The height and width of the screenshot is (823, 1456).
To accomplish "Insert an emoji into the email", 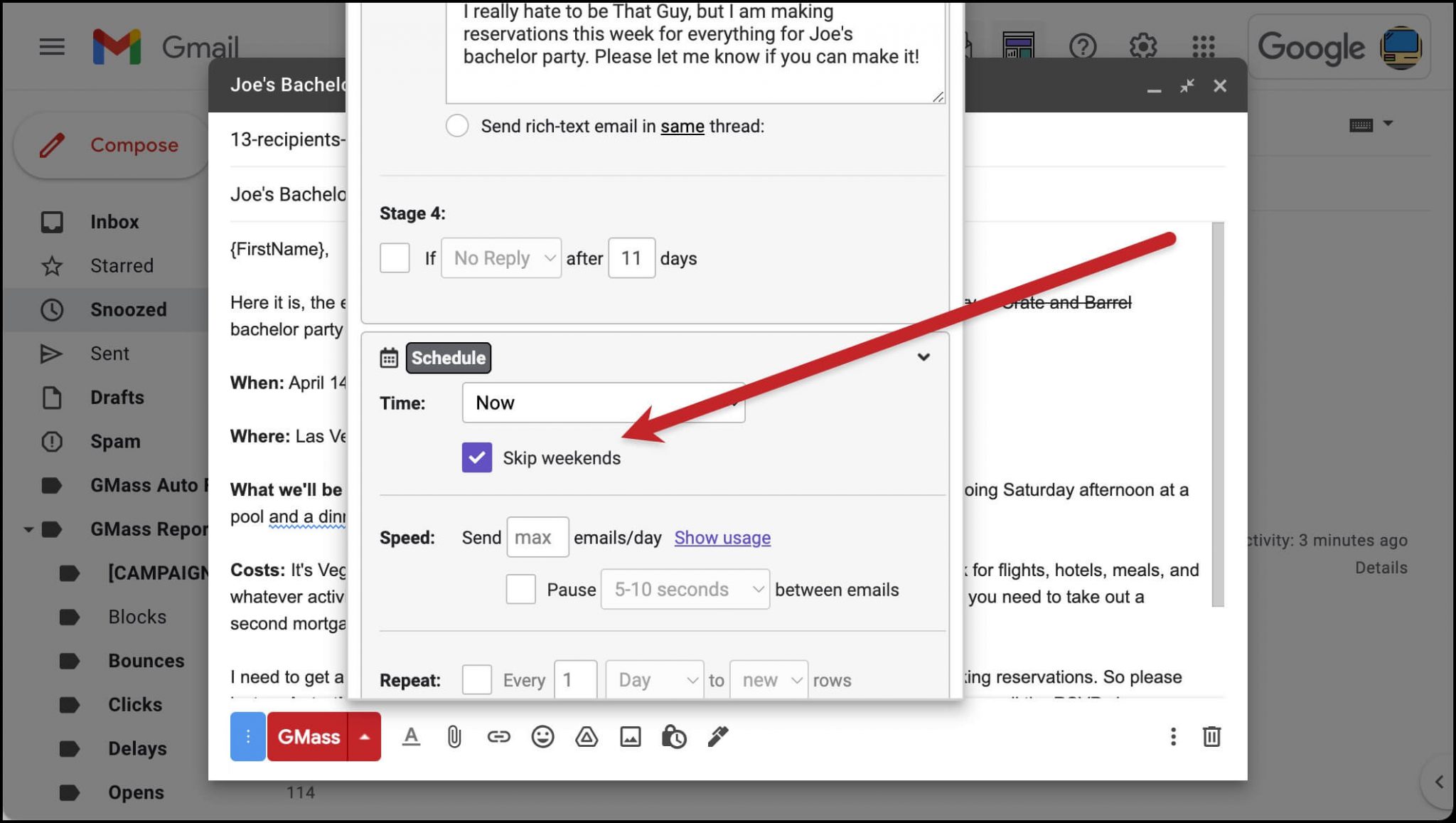I will (542, 737).
